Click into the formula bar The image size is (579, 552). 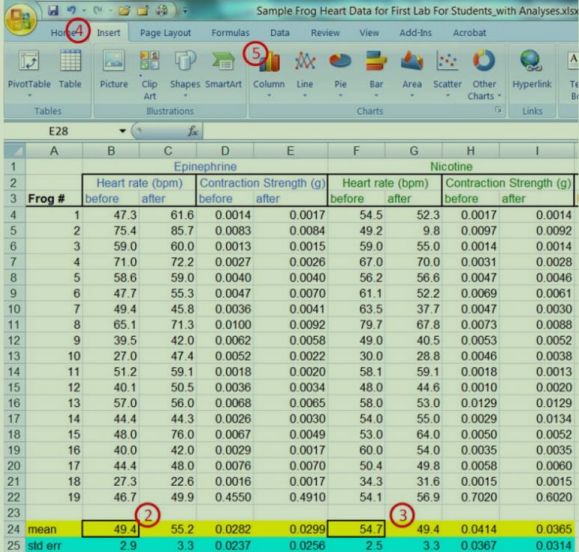pyautogui.click(x=391, y=131)
